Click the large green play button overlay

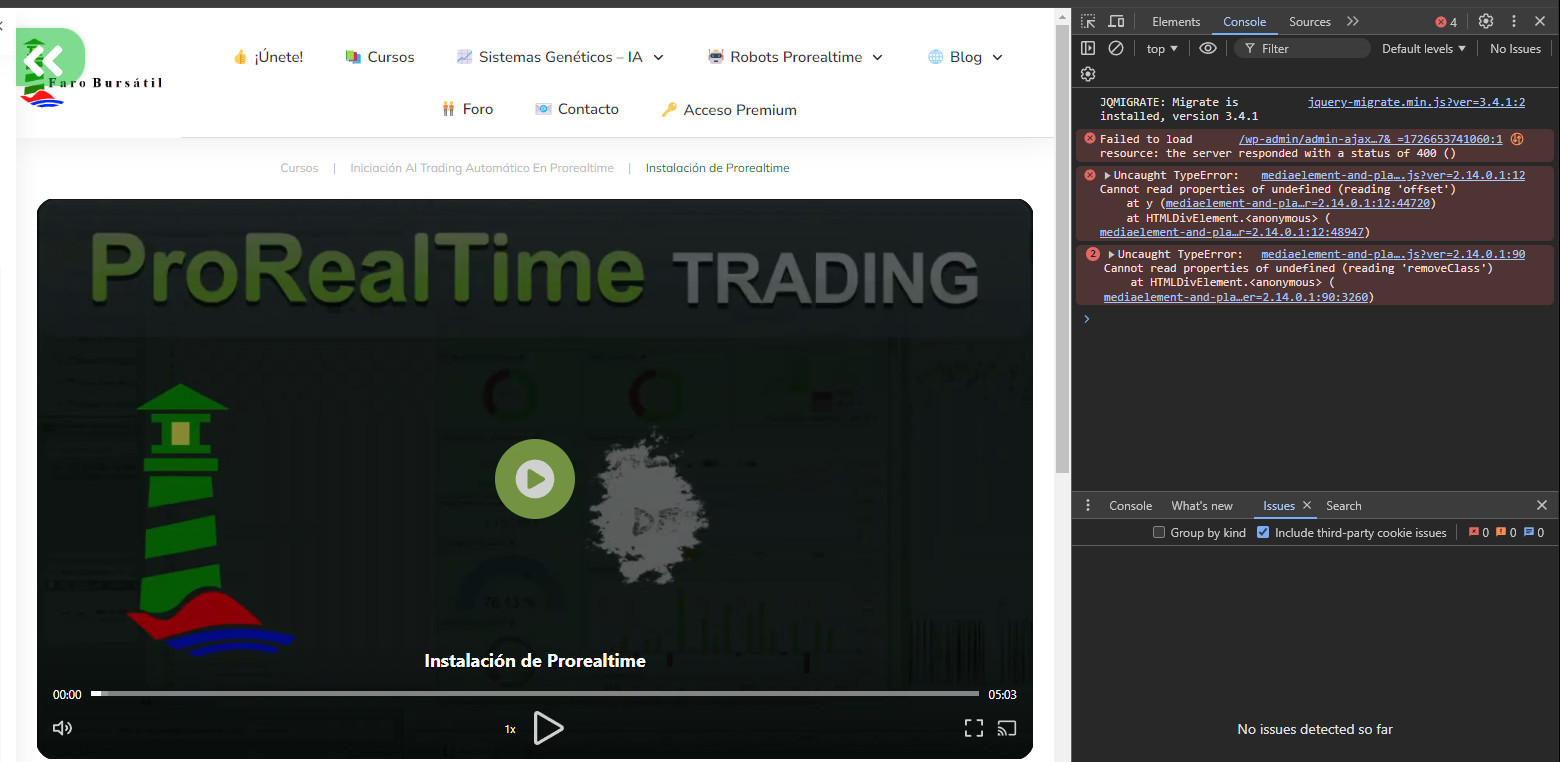tap(535, 479)
